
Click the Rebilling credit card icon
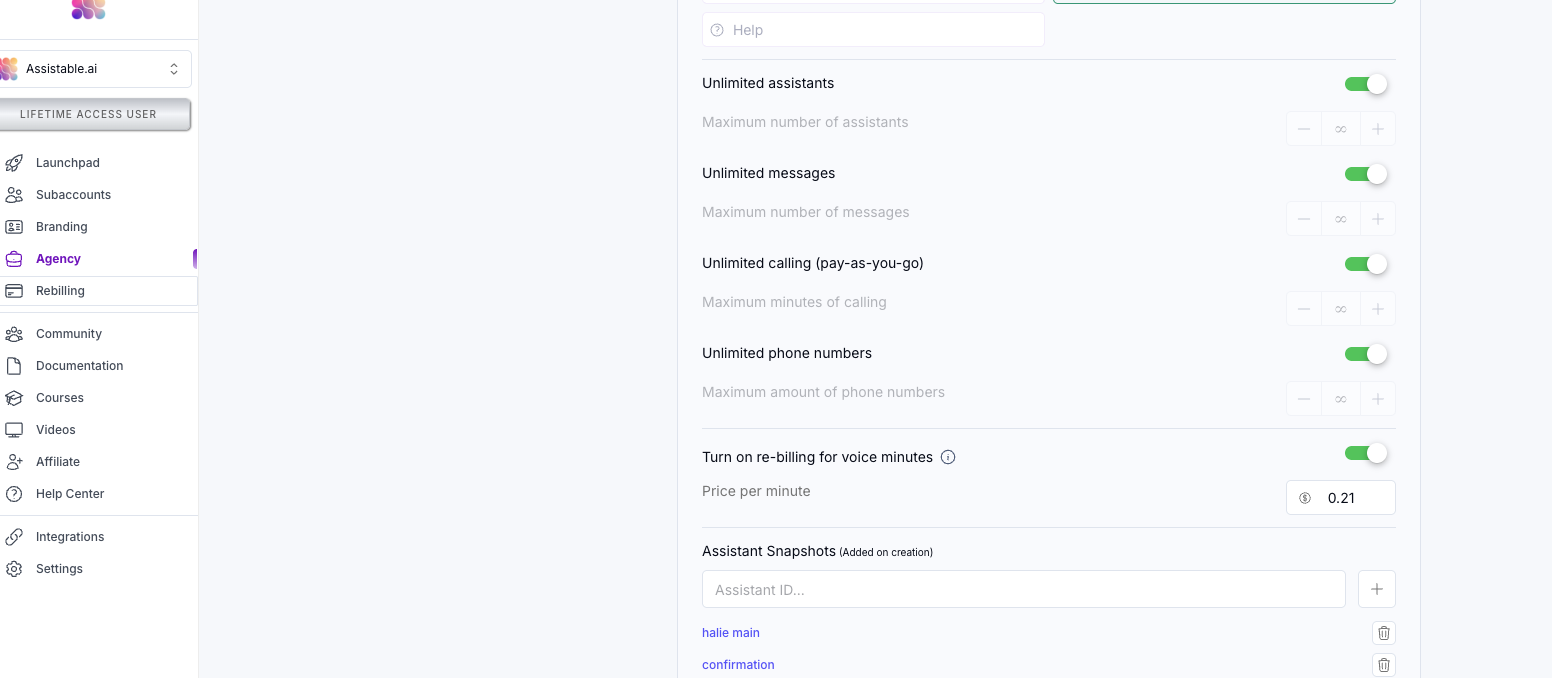pos(14,291)
